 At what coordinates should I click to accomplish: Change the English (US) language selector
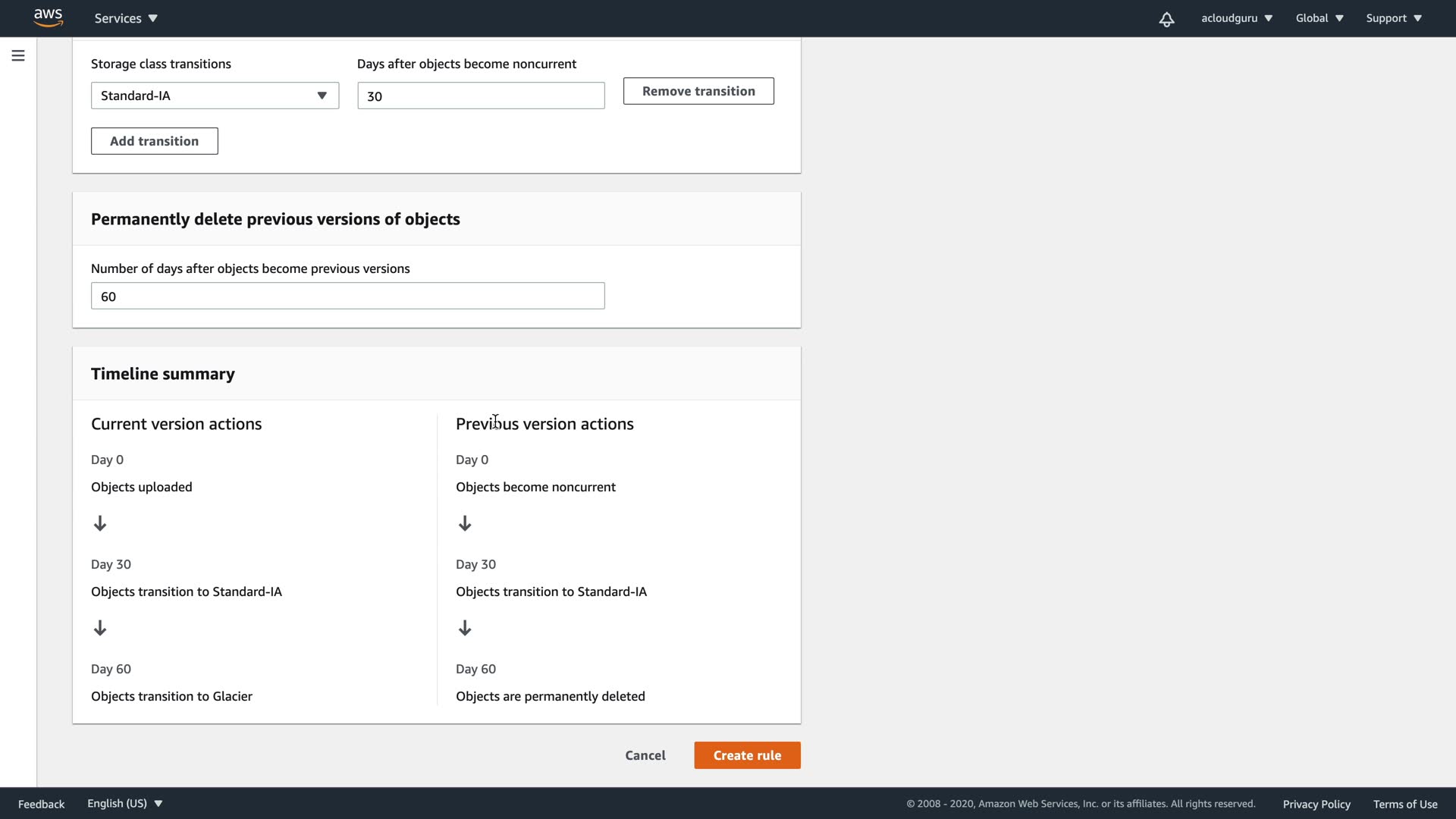pyautogui.click(x=125, y=803)
